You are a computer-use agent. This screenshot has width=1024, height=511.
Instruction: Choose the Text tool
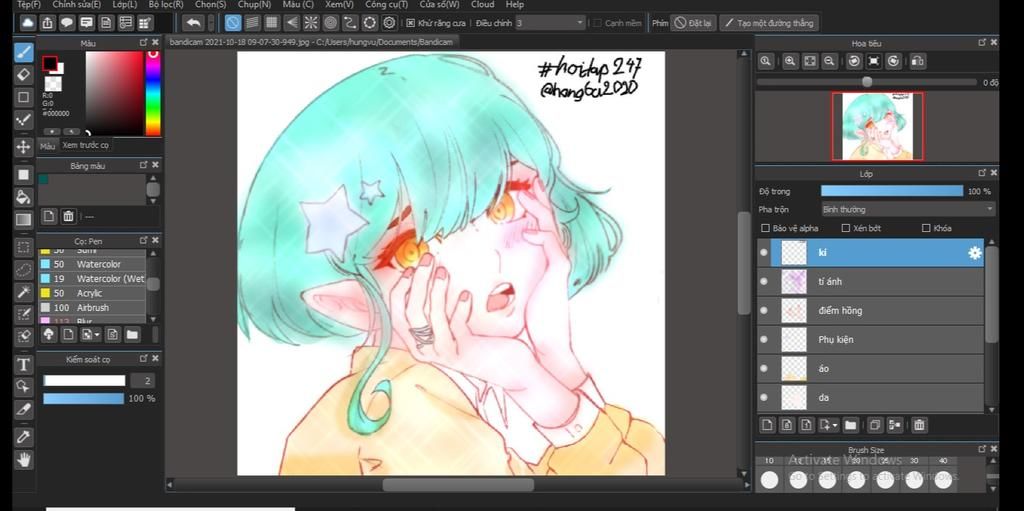pyautogui.click(x=24, y=364)
